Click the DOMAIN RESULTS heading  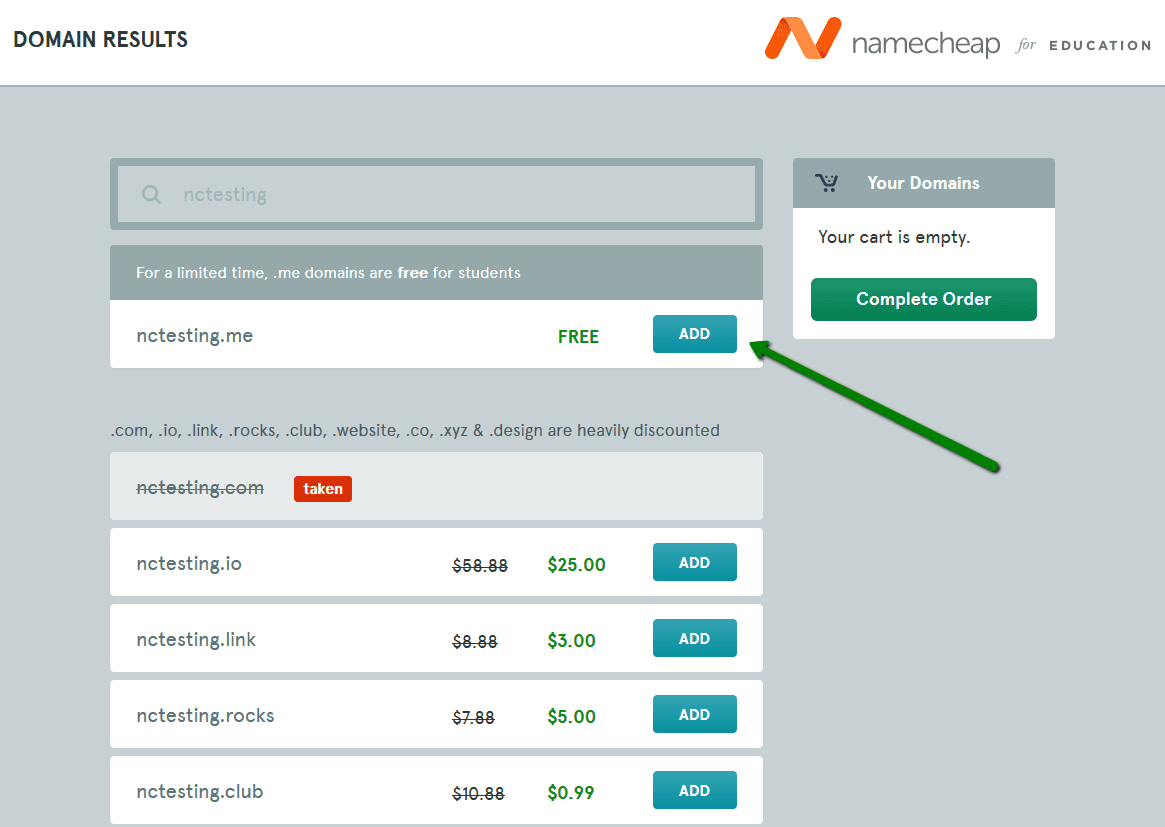pyautogui.click(x=100, y=39)
